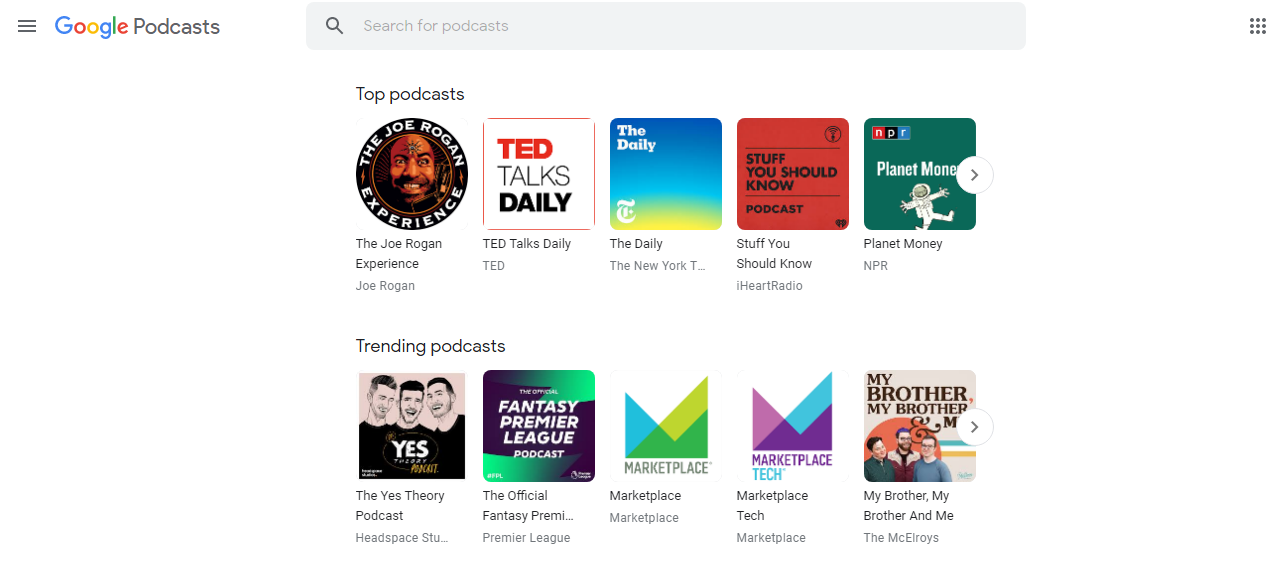The width and height of the screenshot is (1279, 565).
Task: Click the Stuff You Should Know title
Action: pos(774,254)
